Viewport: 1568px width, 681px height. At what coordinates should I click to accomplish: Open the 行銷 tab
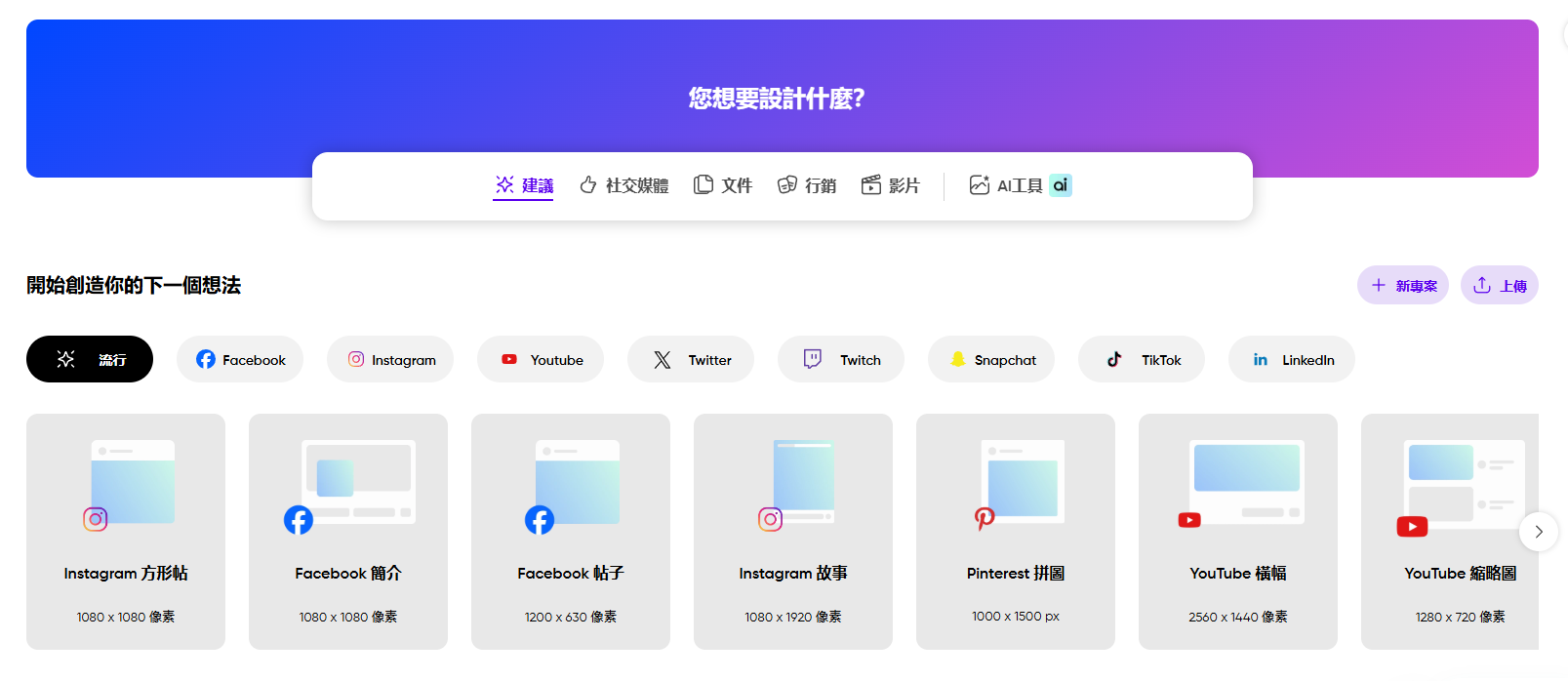click(807, 185)
